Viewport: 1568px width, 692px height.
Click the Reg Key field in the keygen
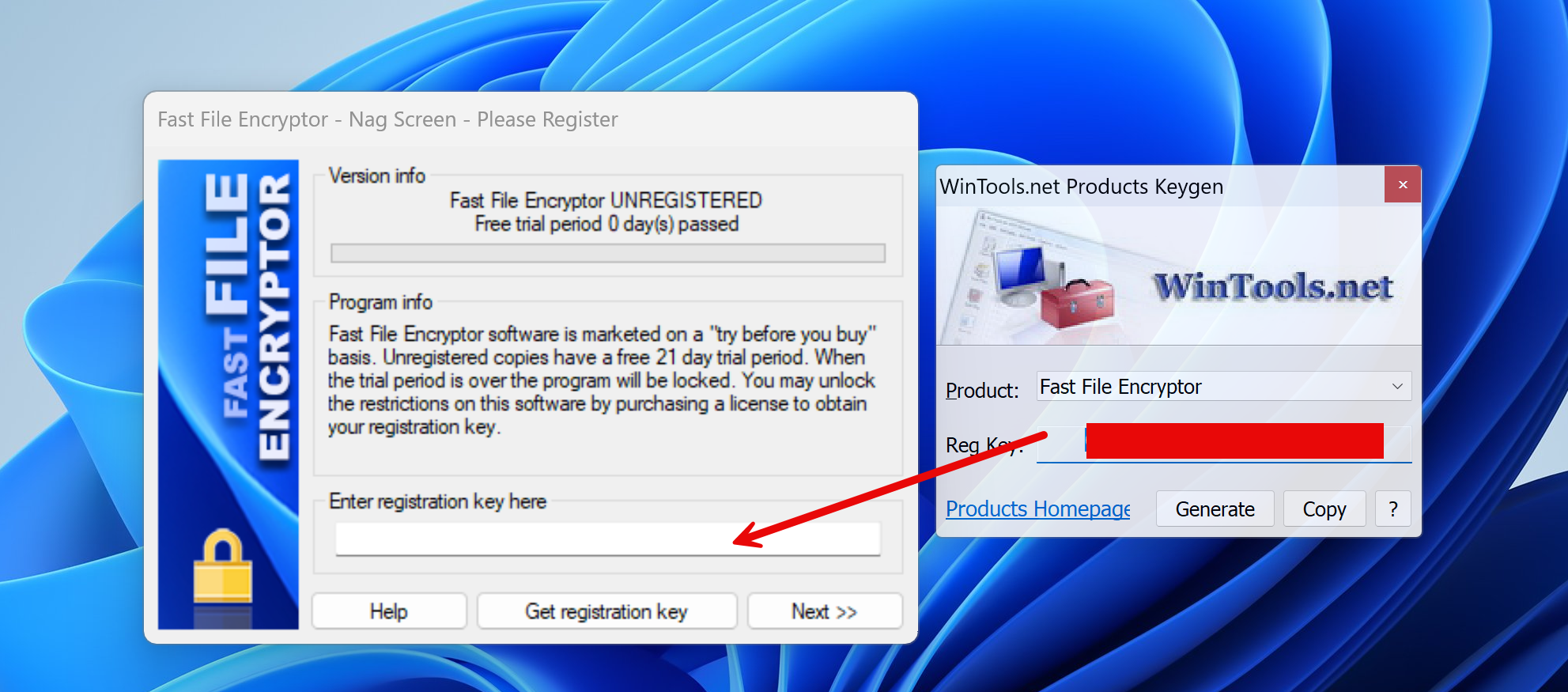1223,443
